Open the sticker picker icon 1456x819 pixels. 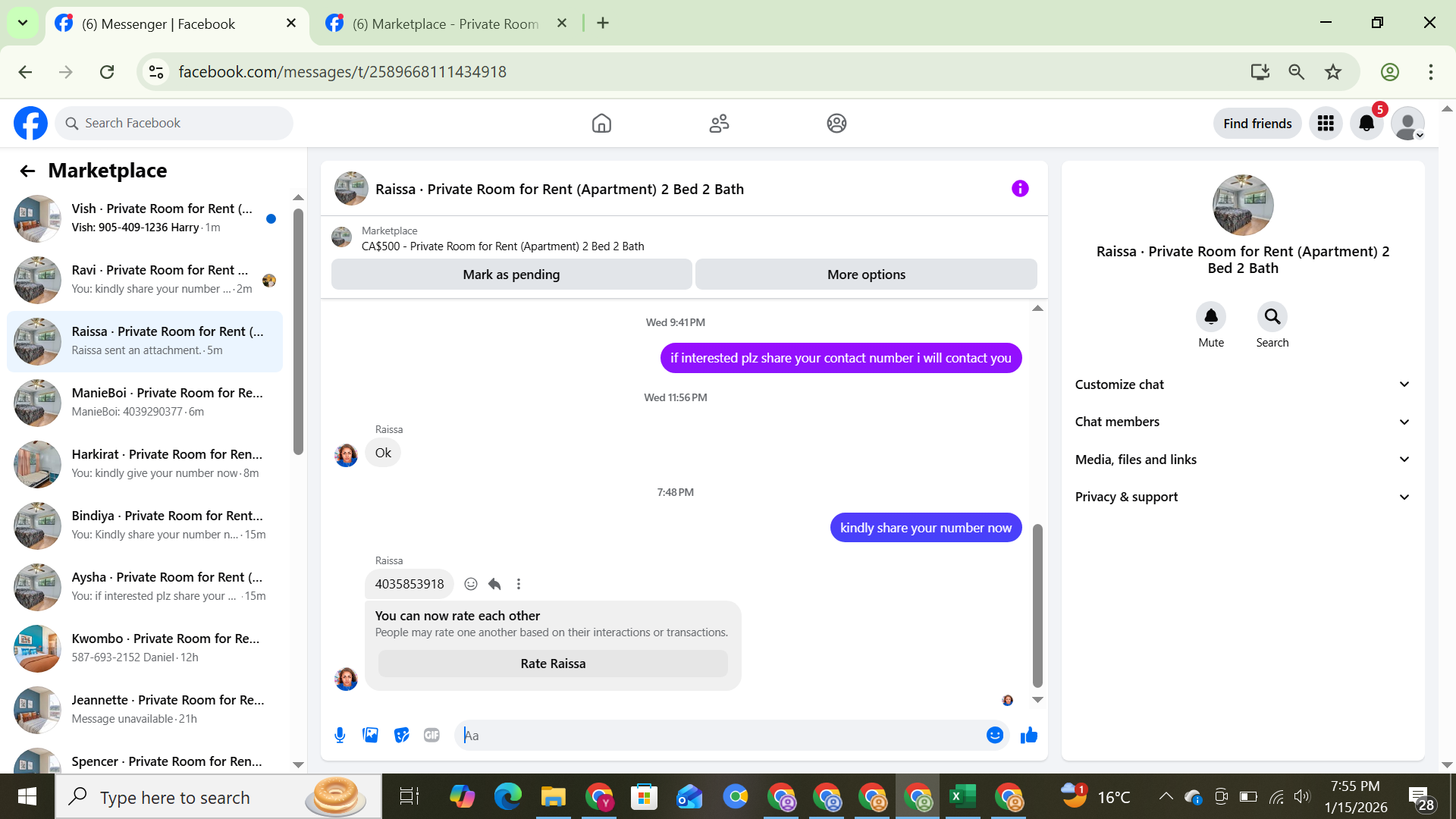401,735
